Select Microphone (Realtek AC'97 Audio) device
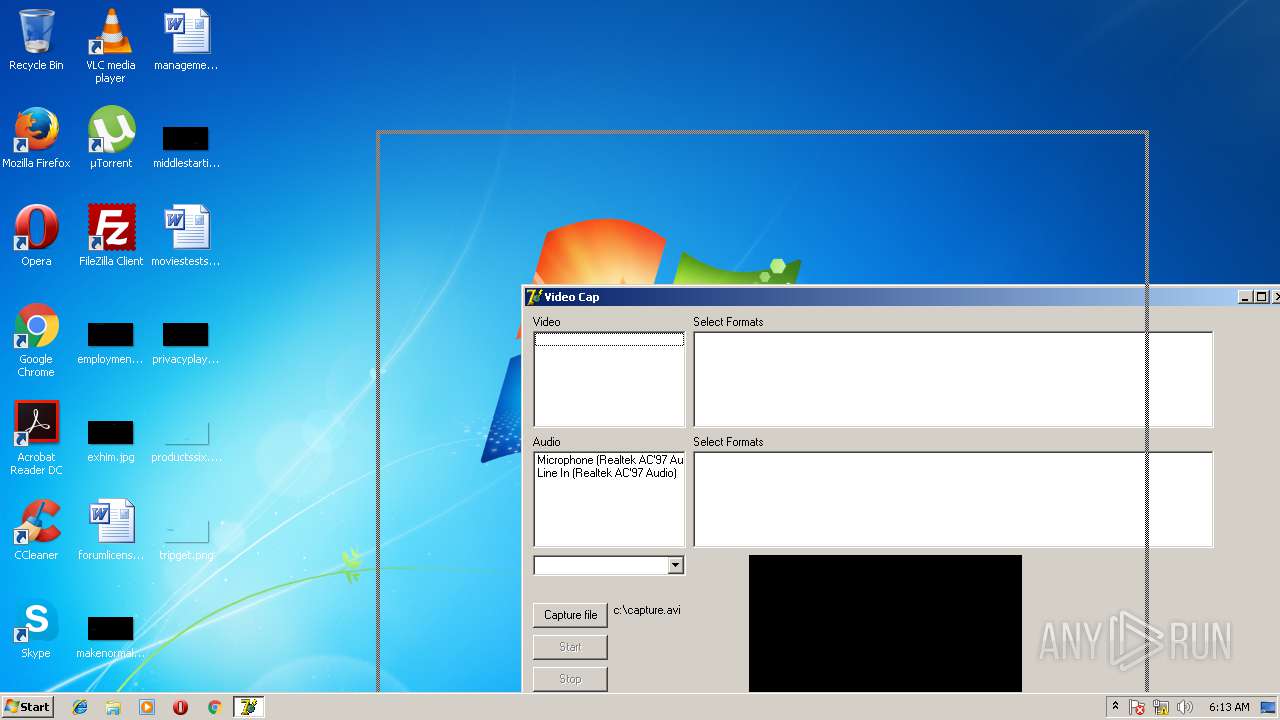This screenshot has width=1280, height=720. point(610,460)
